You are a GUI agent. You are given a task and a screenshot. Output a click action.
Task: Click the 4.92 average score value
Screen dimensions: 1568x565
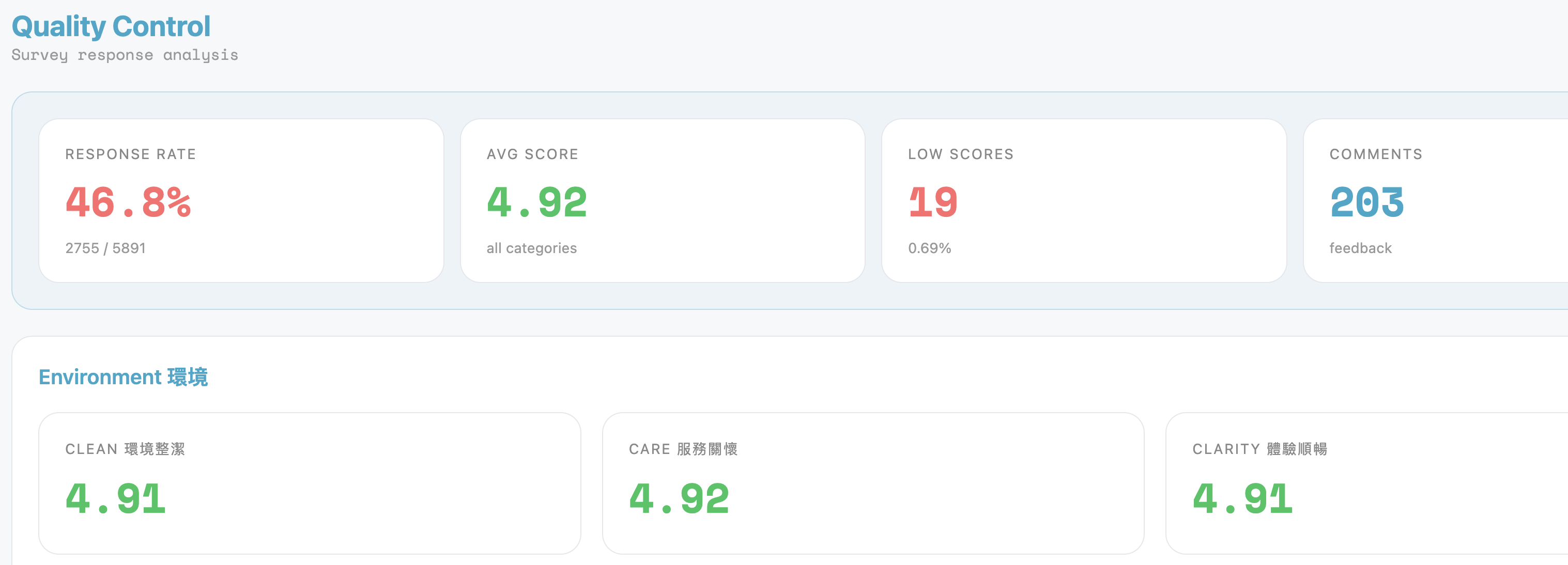[537, 202]
